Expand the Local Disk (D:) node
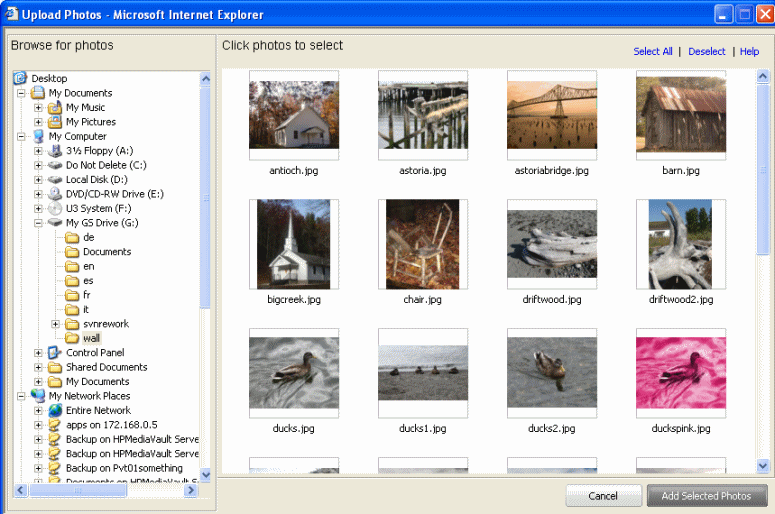Image resolution: width=775 pixels, height=514 pixels. pyautogui.click(x=39, y=180)
